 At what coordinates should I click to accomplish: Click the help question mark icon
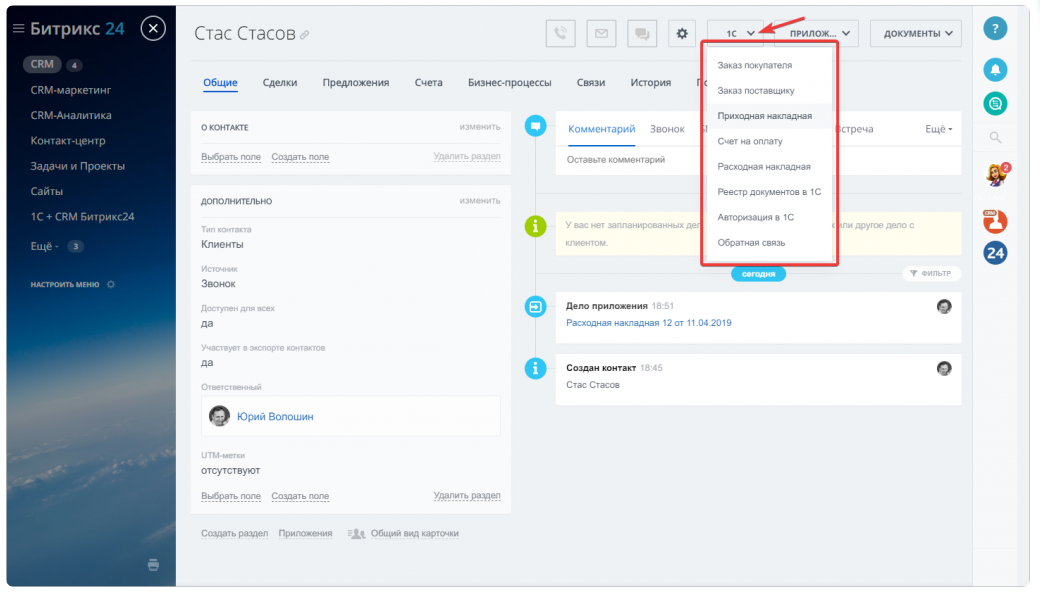tap(995, 29)
